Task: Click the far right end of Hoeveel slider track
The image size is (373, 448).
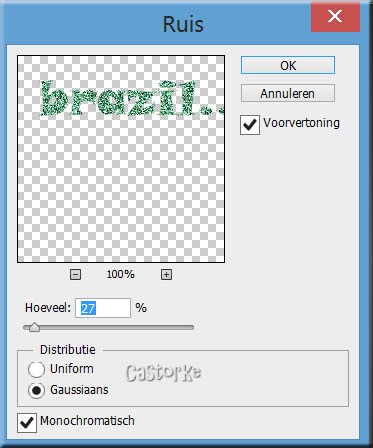Action: [x=191, y=328]
